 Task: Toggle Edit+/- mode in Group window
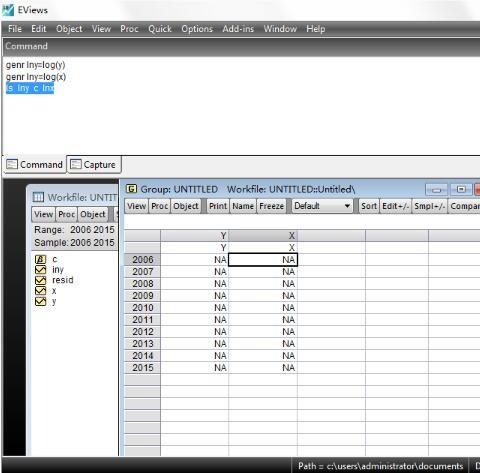tap(395, 206)
